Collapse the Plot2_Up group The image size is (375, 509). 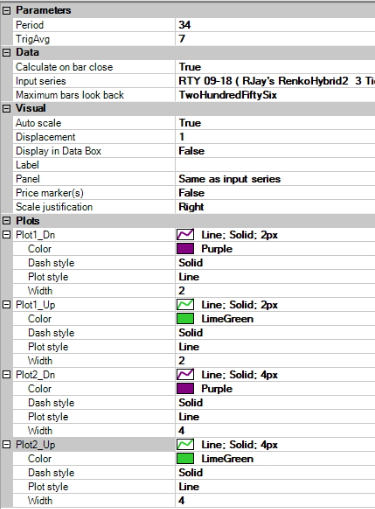[6, 445]
